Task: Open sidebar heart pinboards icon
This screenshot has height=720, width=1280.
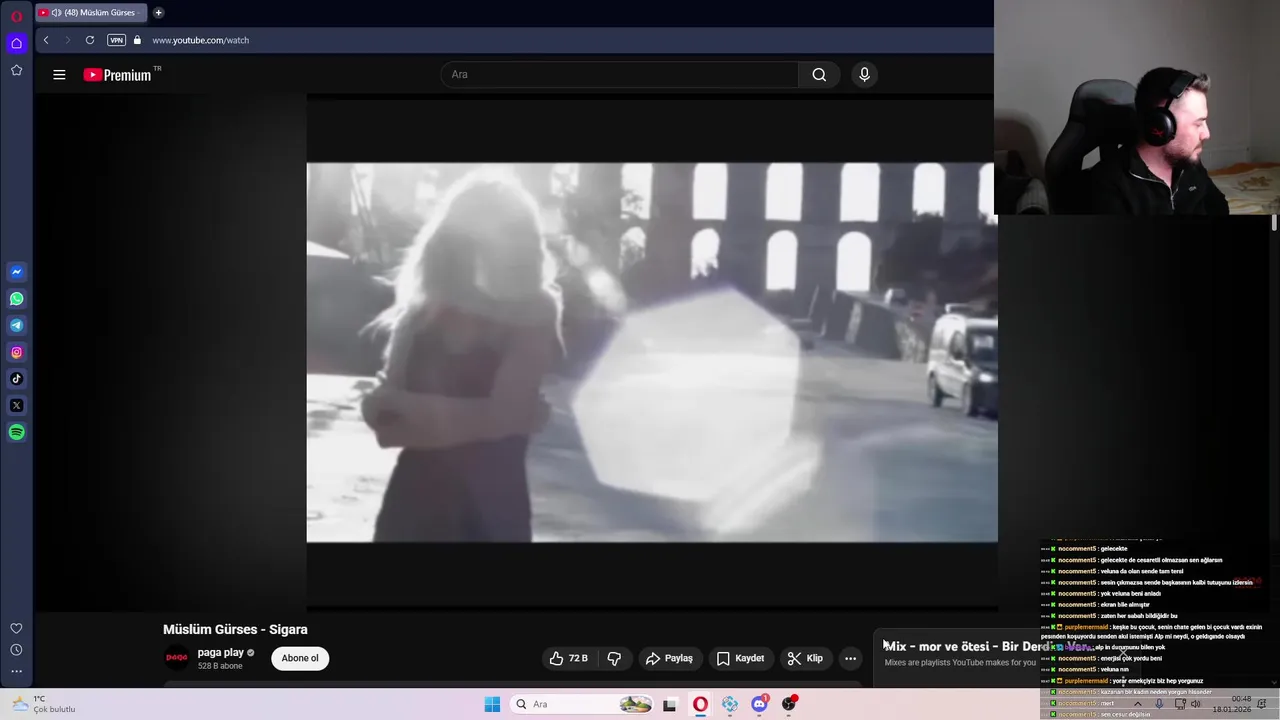Action: (x=16, y=629)
